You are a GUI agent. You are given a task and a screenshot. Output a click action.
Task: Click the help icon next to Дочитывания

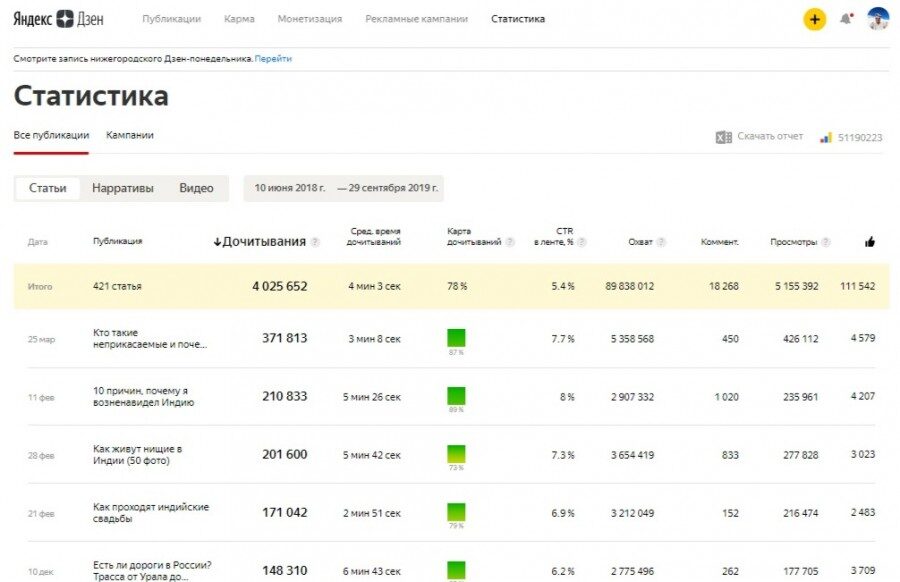[x=316, y=242]
